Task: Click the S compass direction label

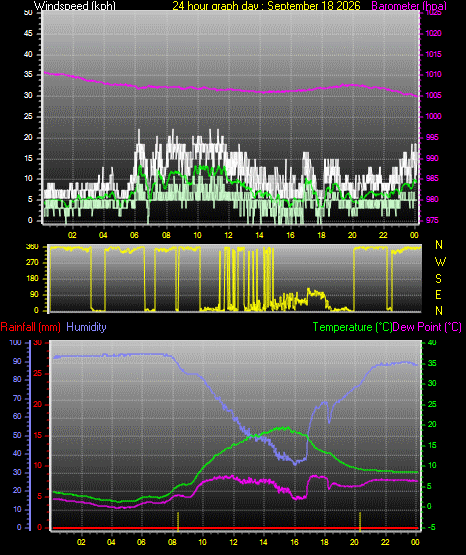Action: click(x=438, y=279)
